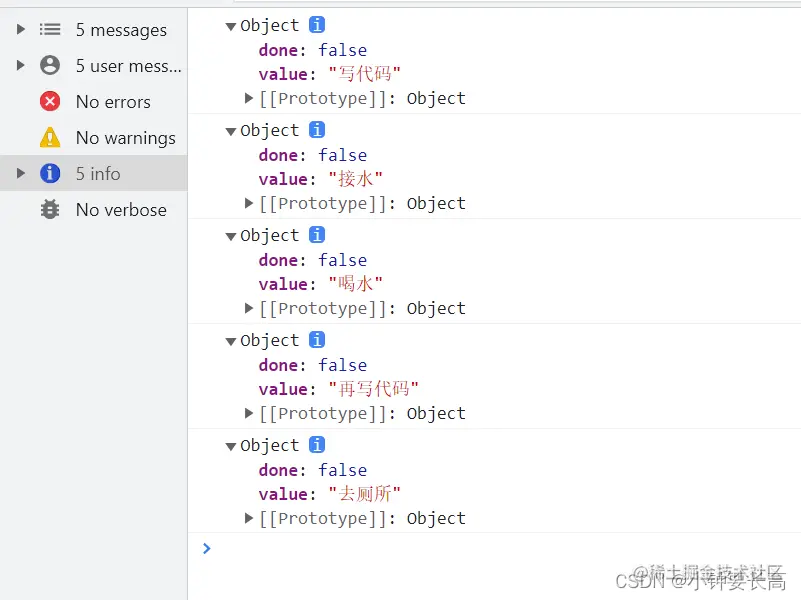Expand Prototype of the 喝水 object

pyautogui.click(x=249, y=308)
